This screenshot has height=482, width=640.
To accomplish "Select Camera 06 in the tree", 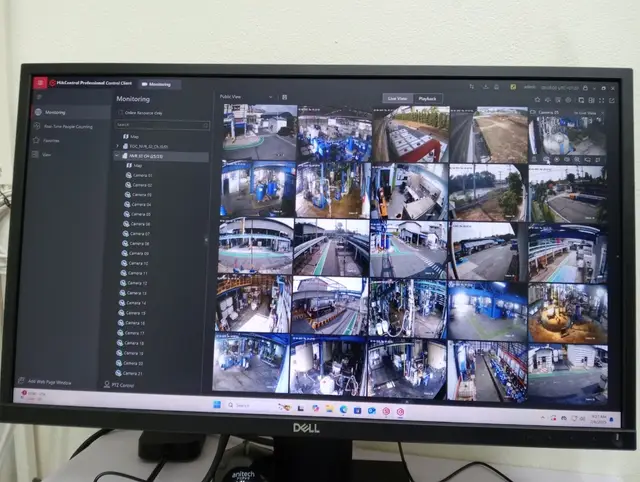I will [137, 224].
